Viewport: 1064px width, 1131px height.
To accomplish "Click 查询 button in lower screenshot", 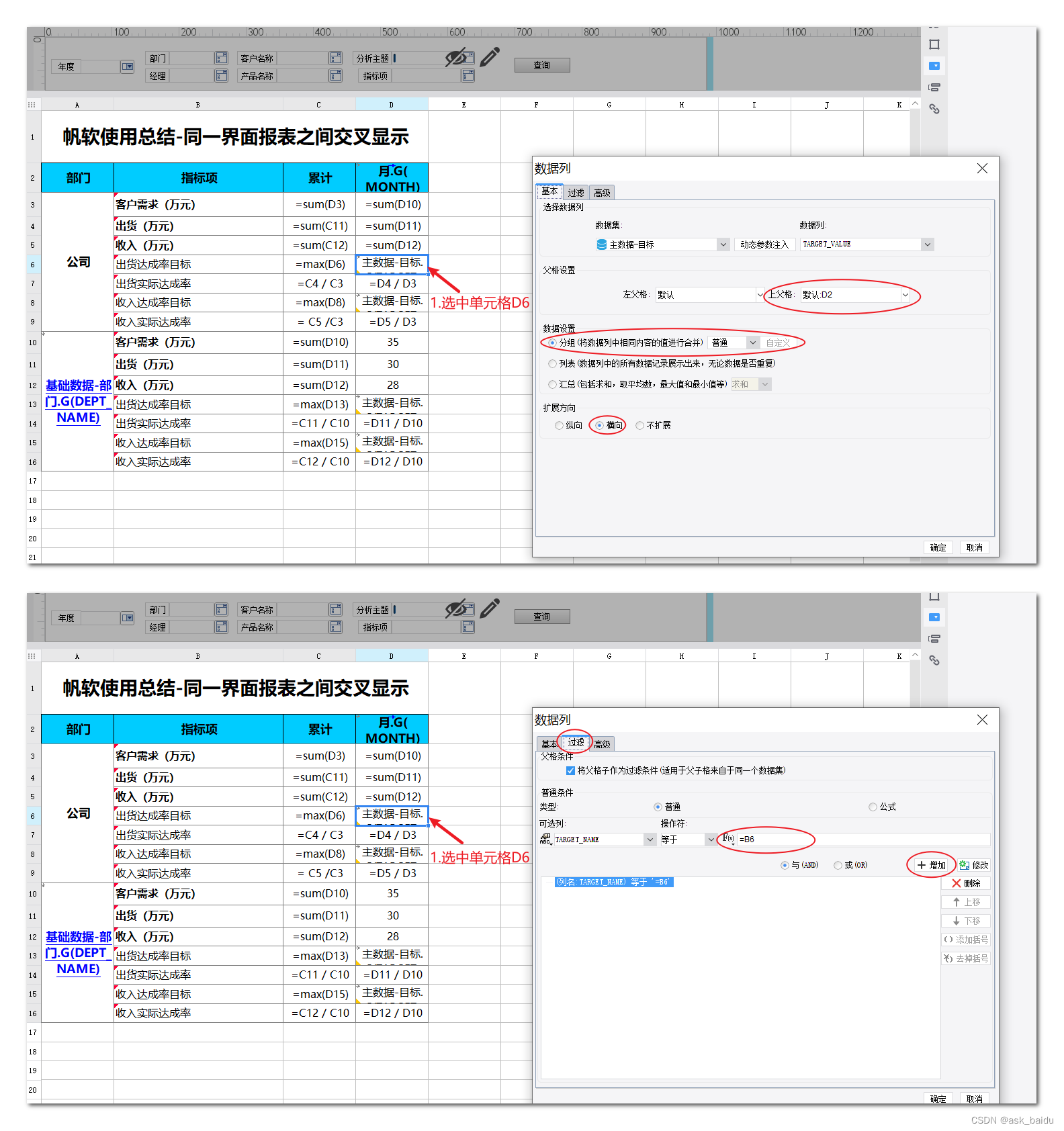I will (x=542, y=617).
